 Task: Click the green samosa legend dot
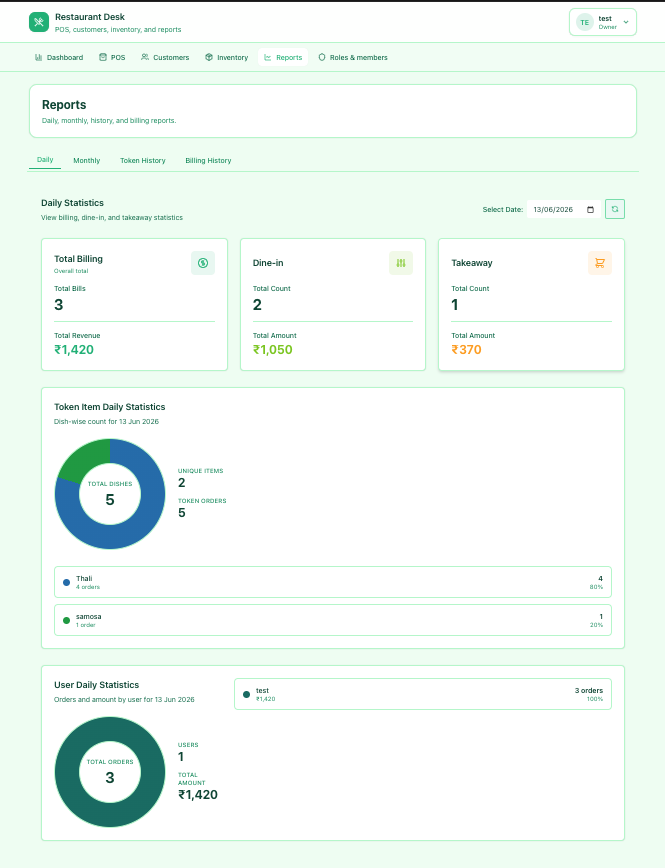tap(66, 621)
